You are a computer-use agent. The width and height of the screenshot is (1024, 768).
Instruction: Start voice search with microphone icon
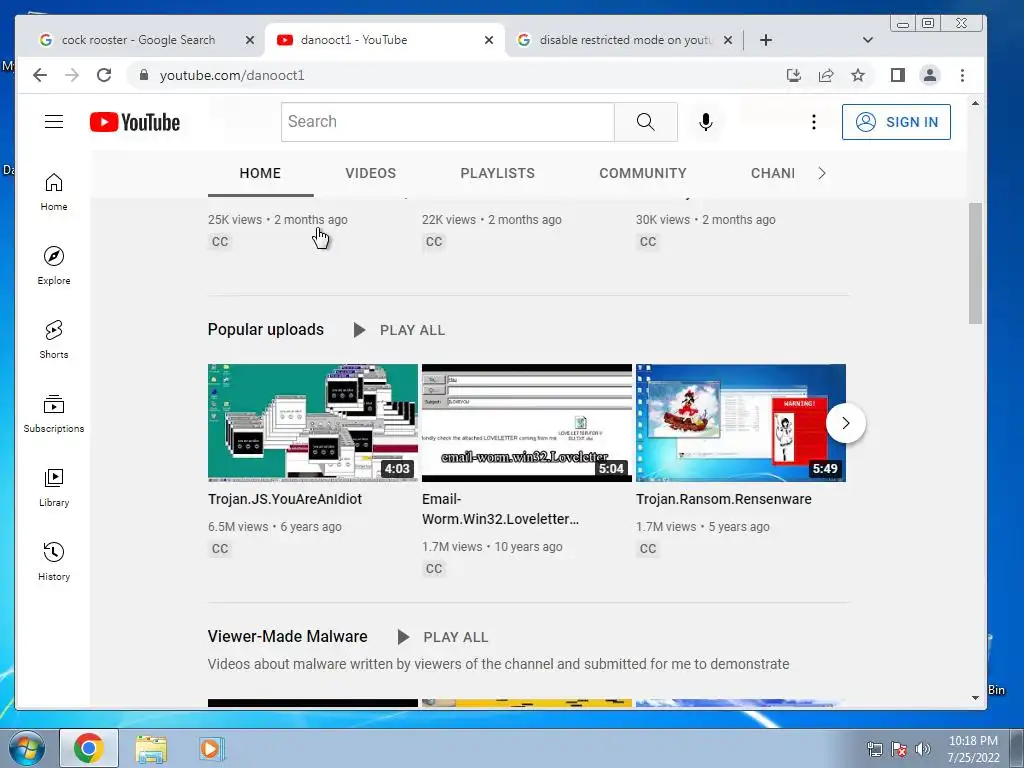(705, 121)
